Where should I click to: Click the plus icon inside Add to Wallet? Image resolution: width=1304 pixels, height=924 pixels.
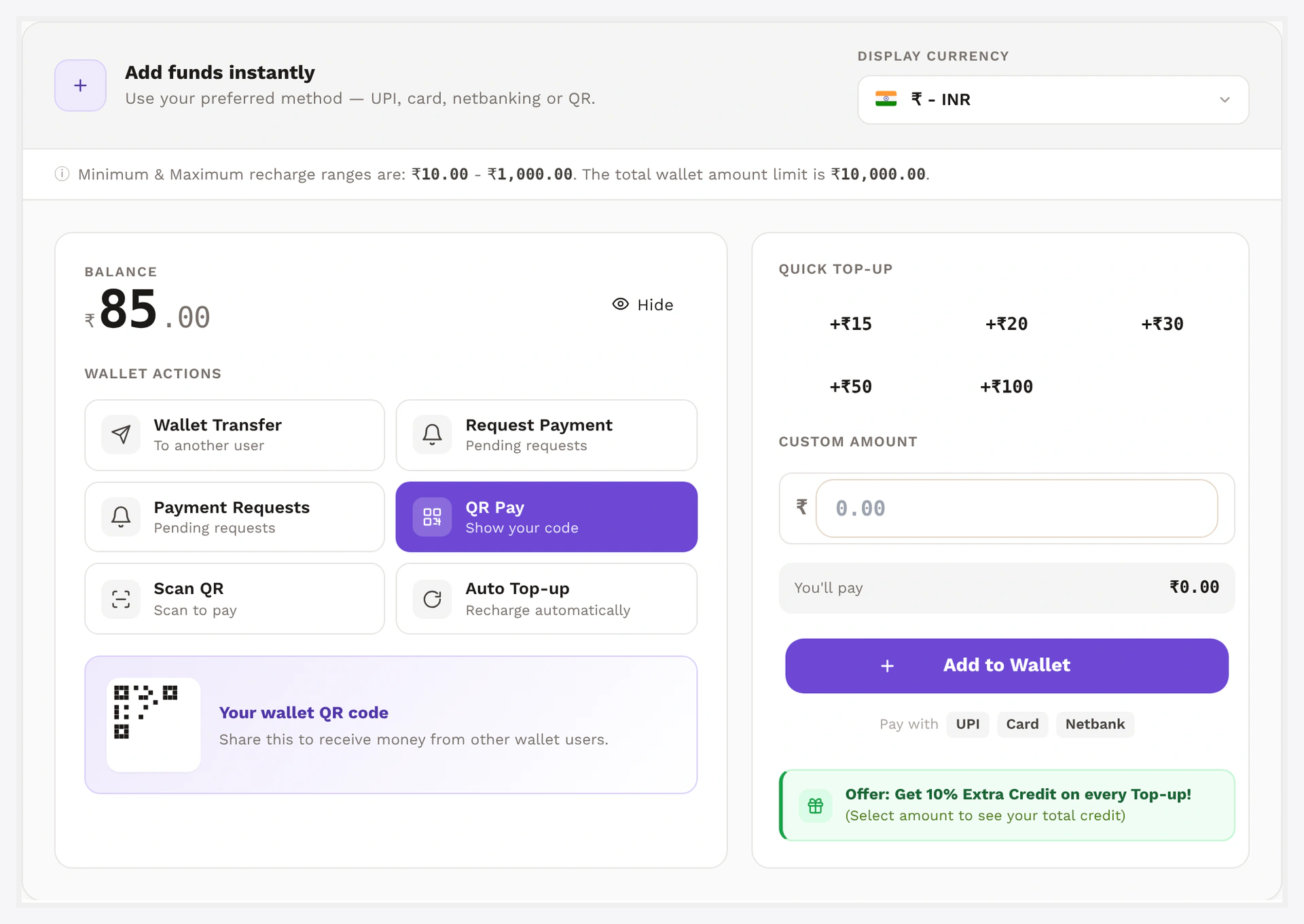point(887,666)
